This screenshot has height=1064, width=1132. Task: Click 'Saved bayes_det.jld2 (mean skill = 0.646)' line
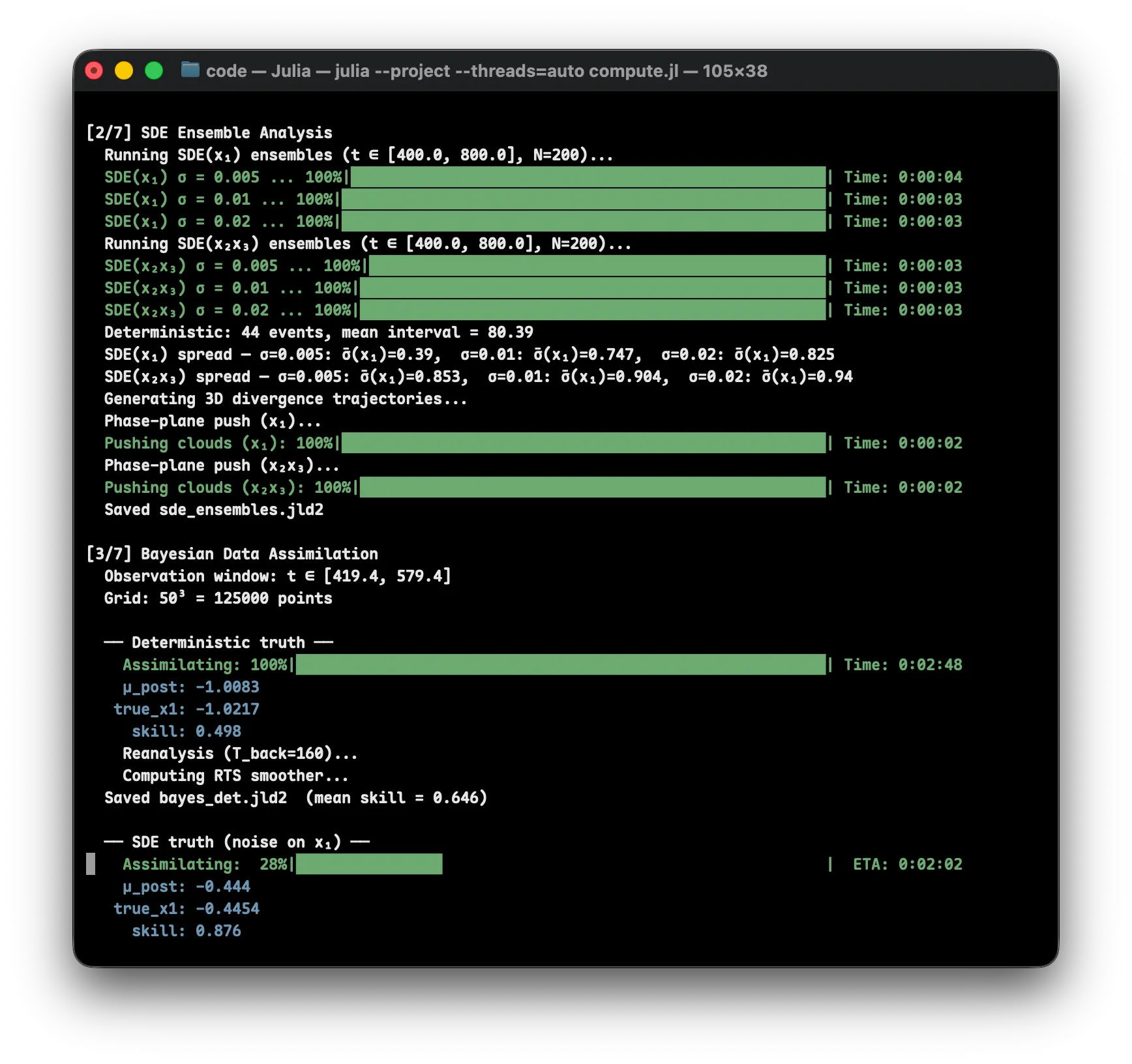296,798
